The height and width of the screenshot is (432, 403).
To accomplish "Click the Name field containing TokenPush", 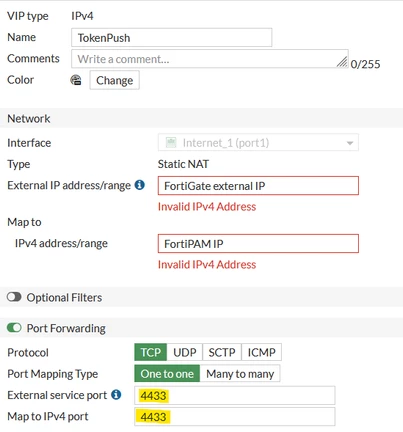I will pos(172,37).
